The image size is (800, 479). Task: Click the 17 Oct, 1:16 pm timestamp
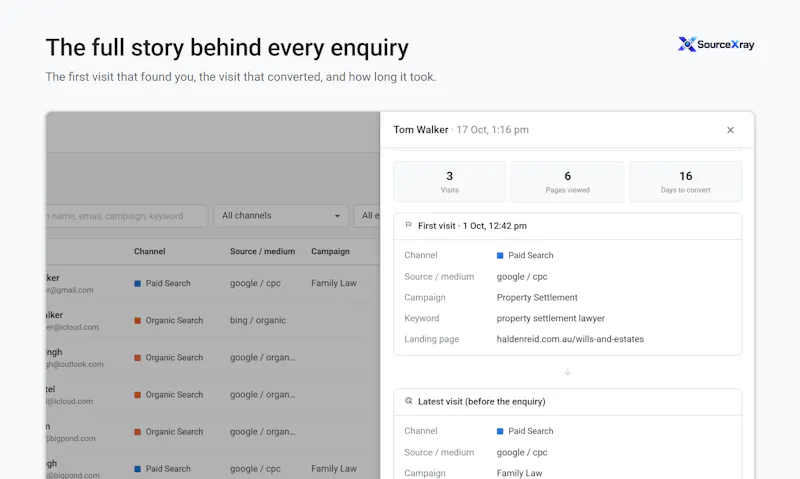point(492,130)
